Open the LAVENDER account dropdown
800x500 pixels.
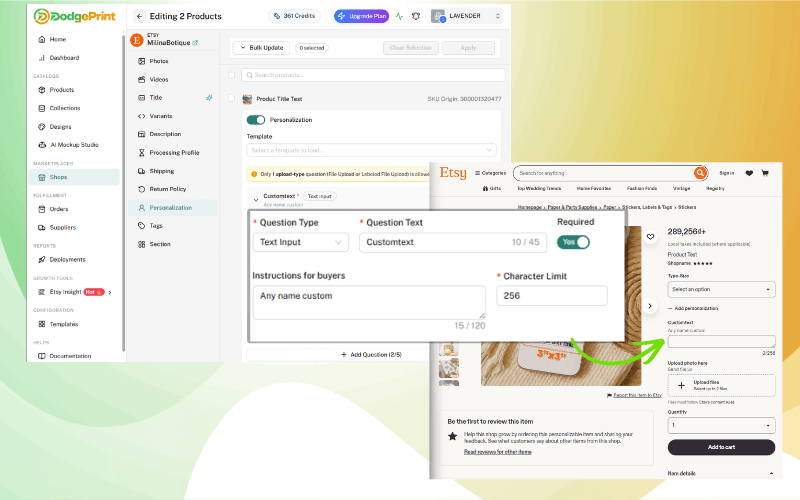tap(466, 16)
